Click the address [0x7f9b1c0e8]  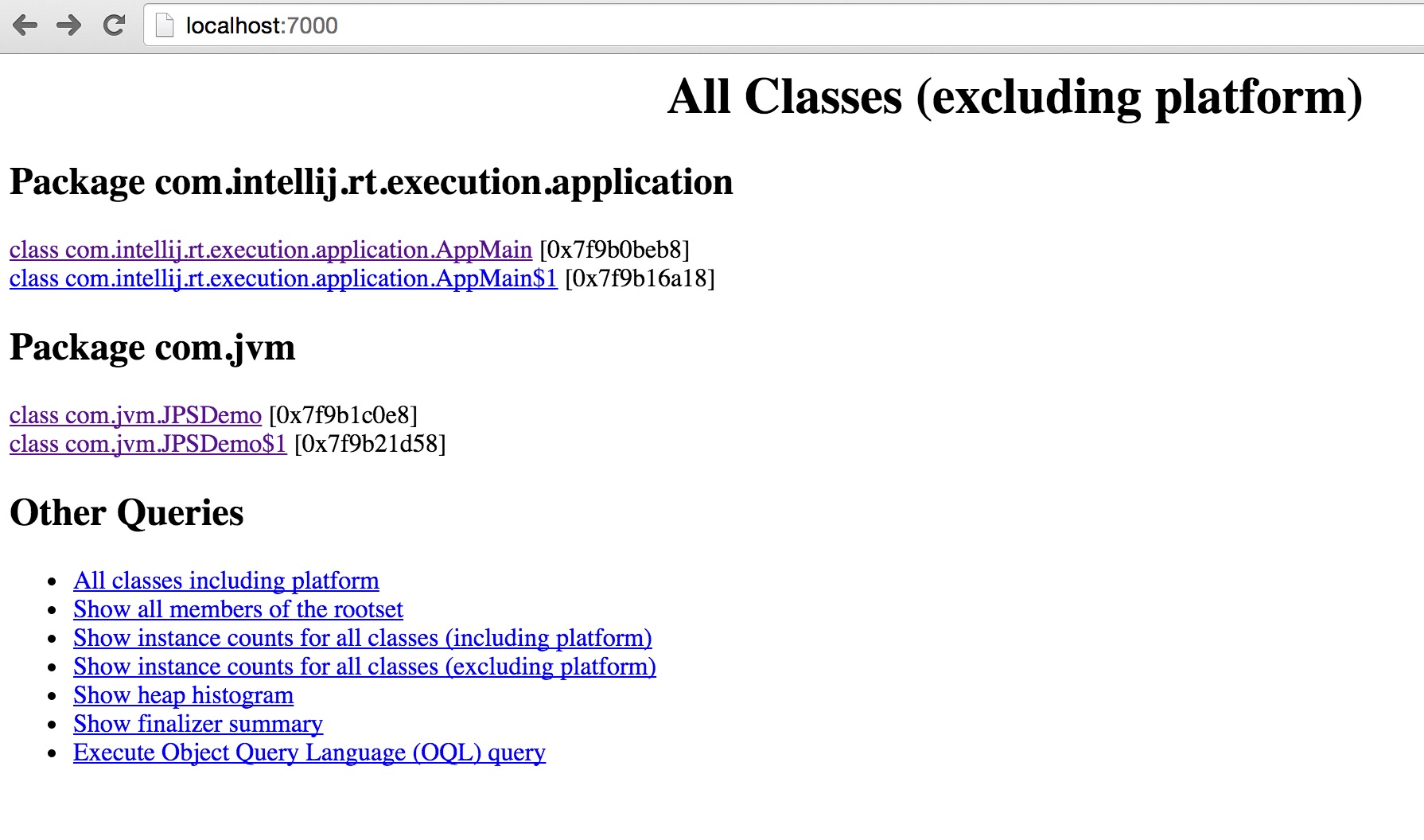coord(343,415)
